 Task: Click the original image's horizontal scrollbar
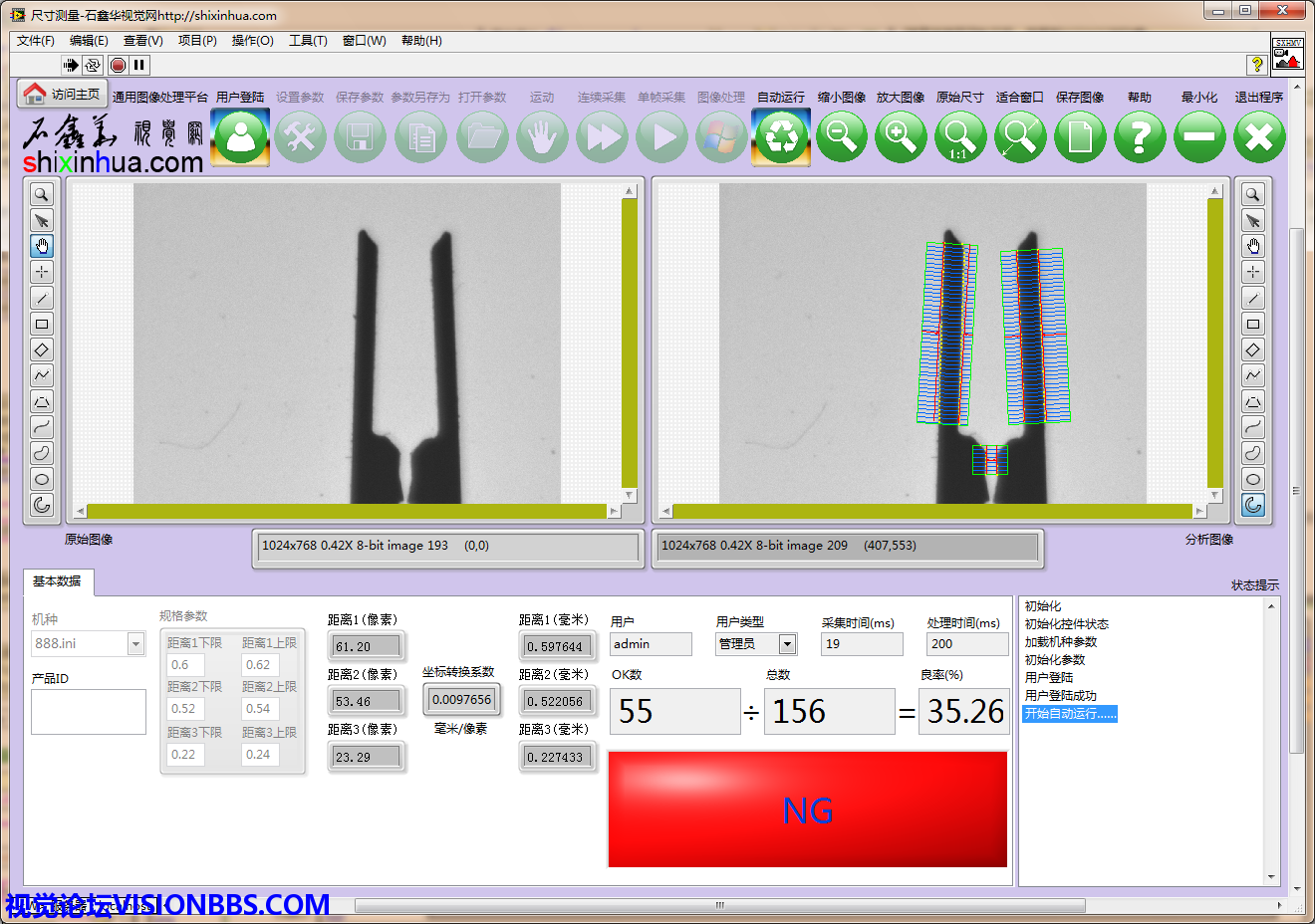(347, 512)
